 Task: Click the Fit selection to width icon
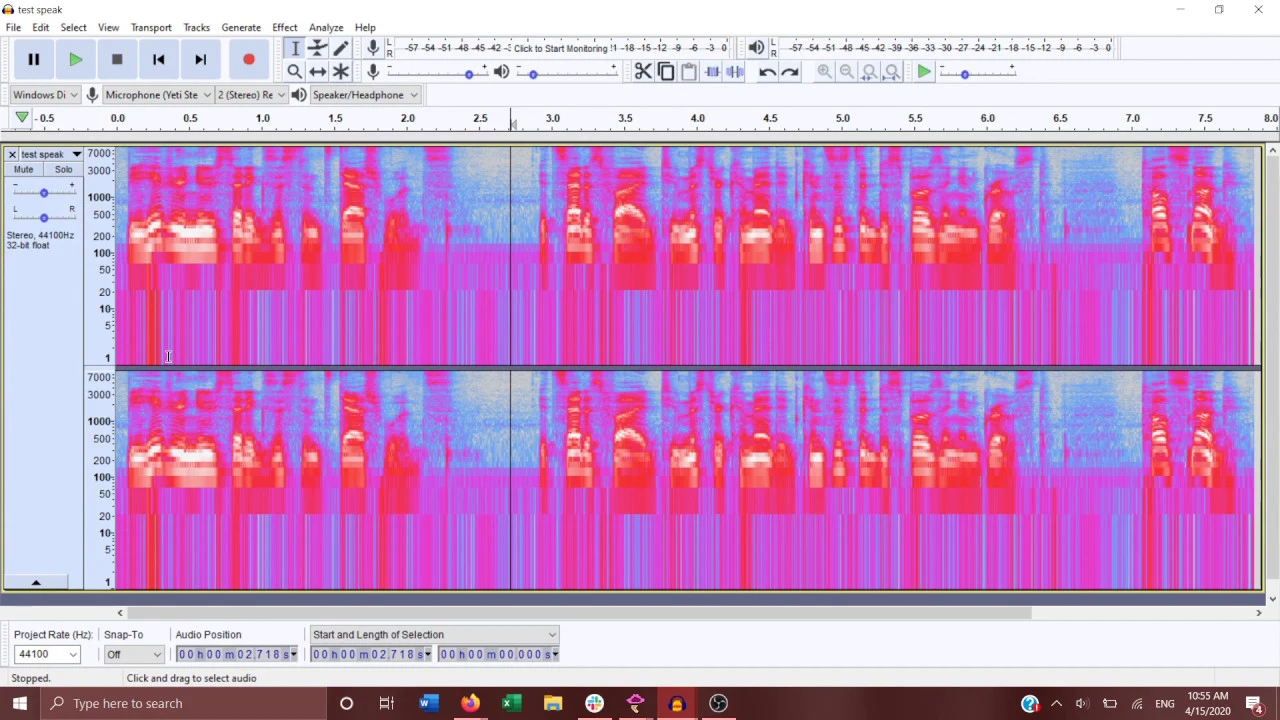tap(870, 72)
